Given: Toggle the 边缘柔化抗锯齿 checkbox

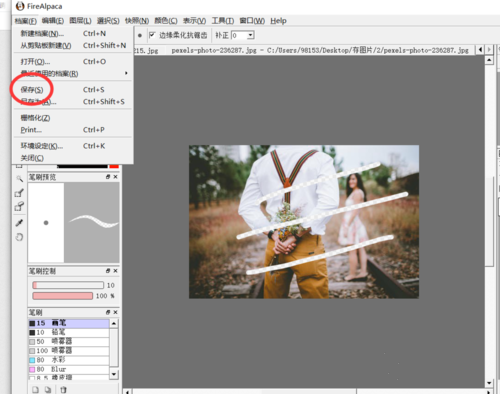Looking at the screenshot, I should point(152,35).
